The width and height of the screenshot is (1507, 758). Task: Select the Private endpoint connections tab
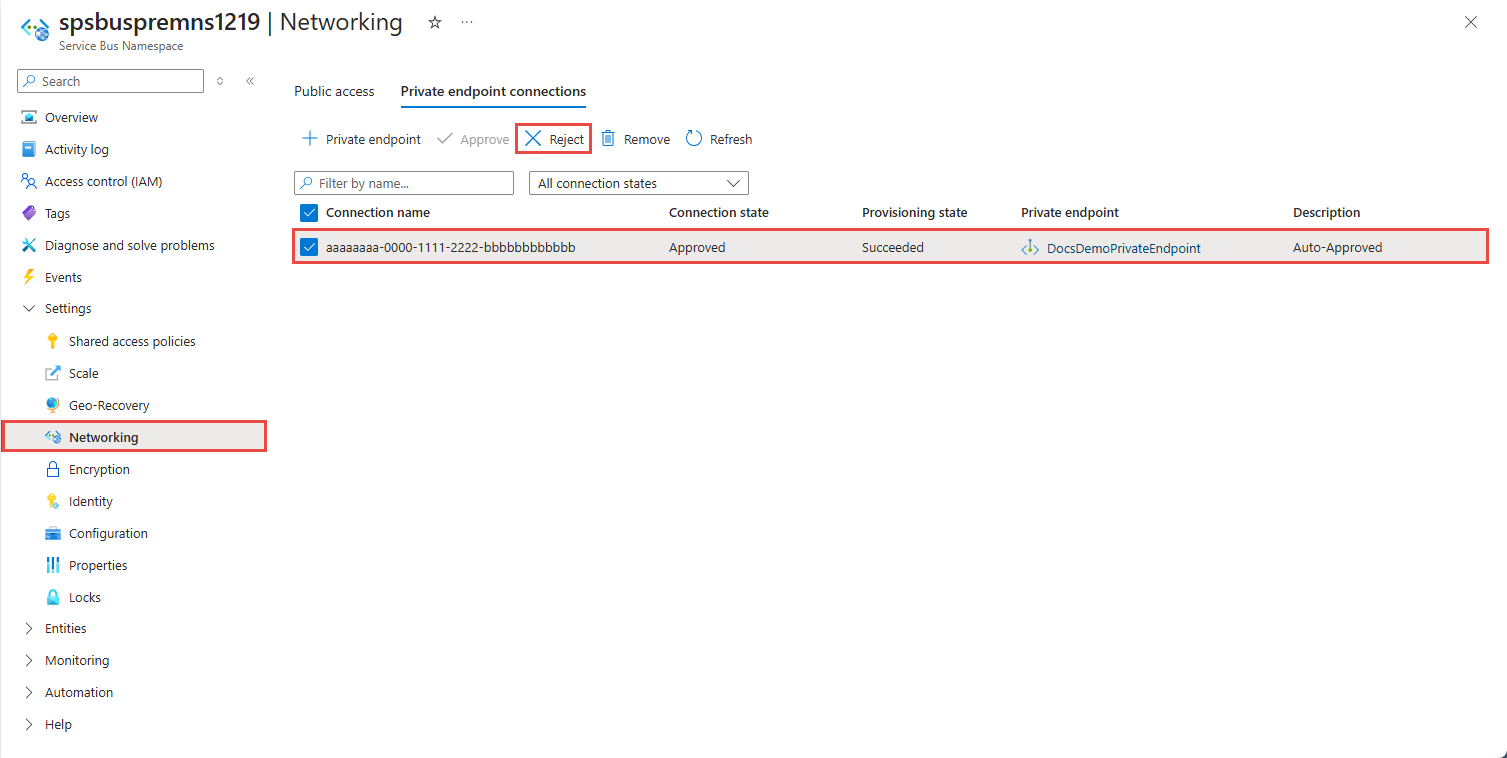(x=493, y=91)
